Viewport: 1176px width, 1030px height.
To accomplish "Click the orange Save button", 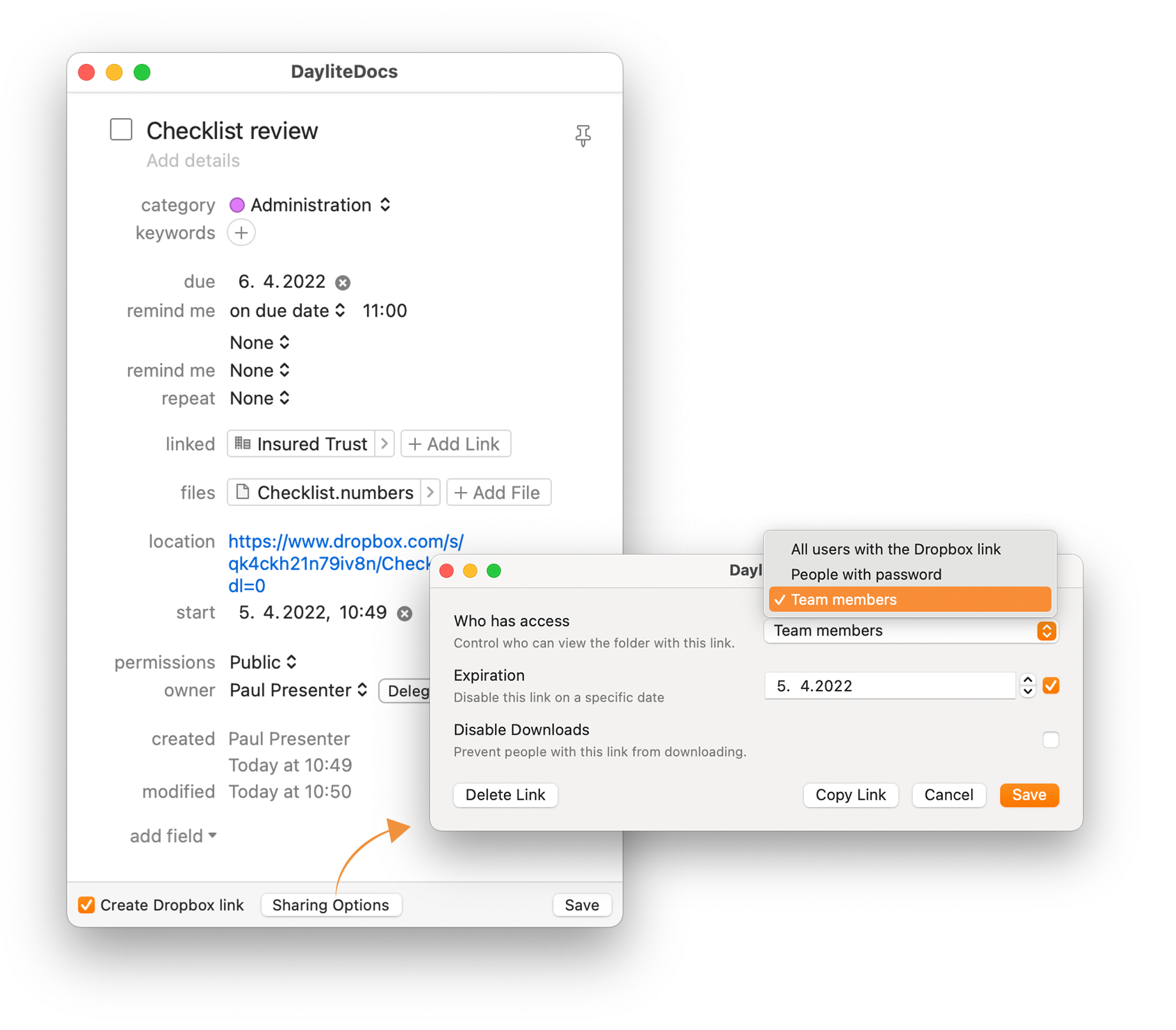I will coord(1029,795).
